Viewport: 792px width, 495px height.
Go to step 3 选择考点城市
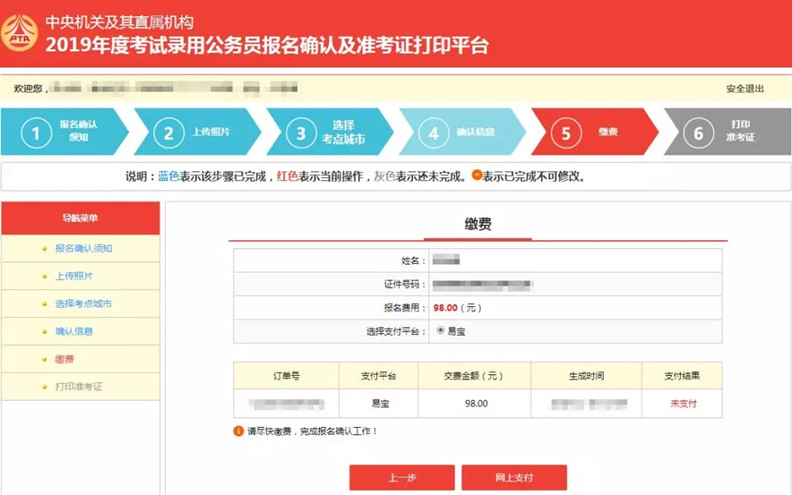(329, 132)
